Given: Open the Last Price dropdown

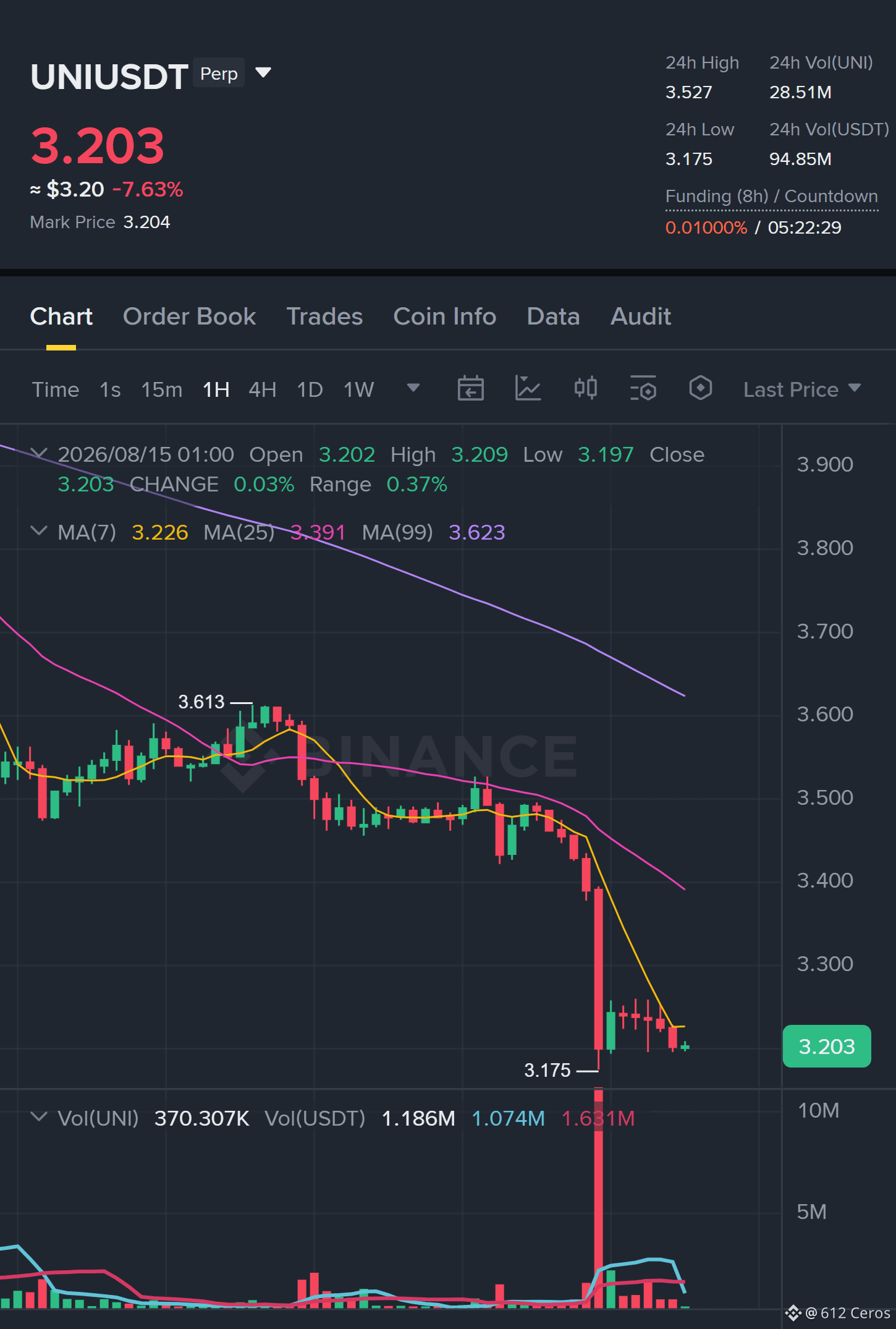Looking at the screenshot, I should click(802, 389).
